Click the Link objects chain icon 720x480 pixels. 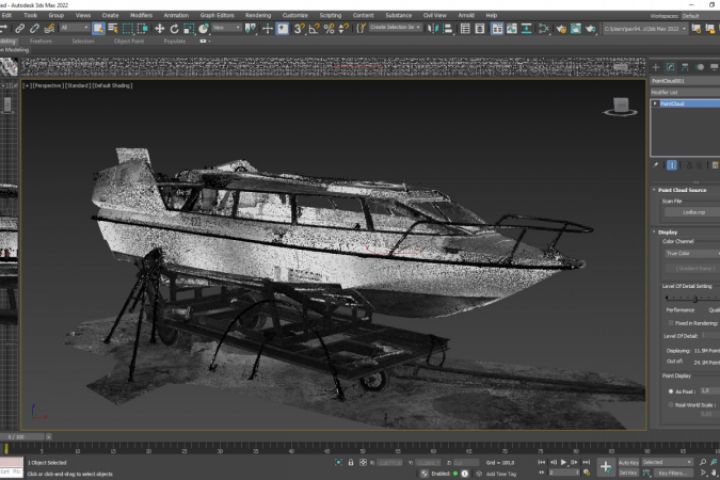(x=19, y=29)
